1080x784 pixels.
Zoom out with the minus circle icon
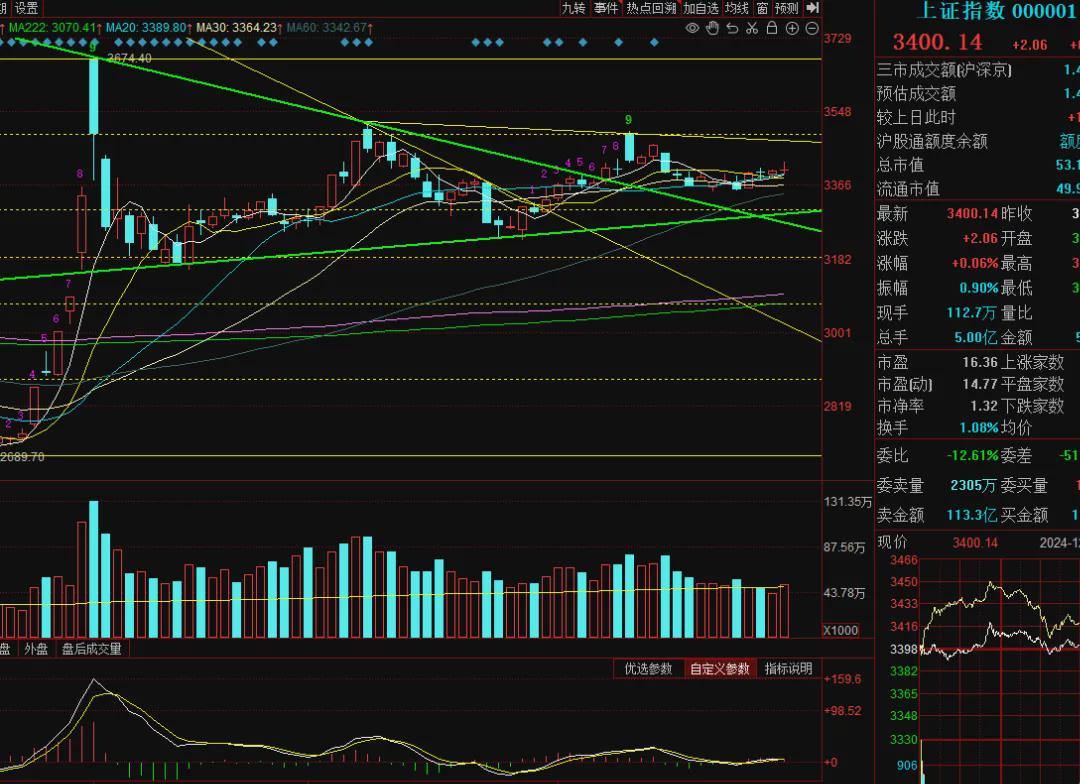click(x=812, y=28)
